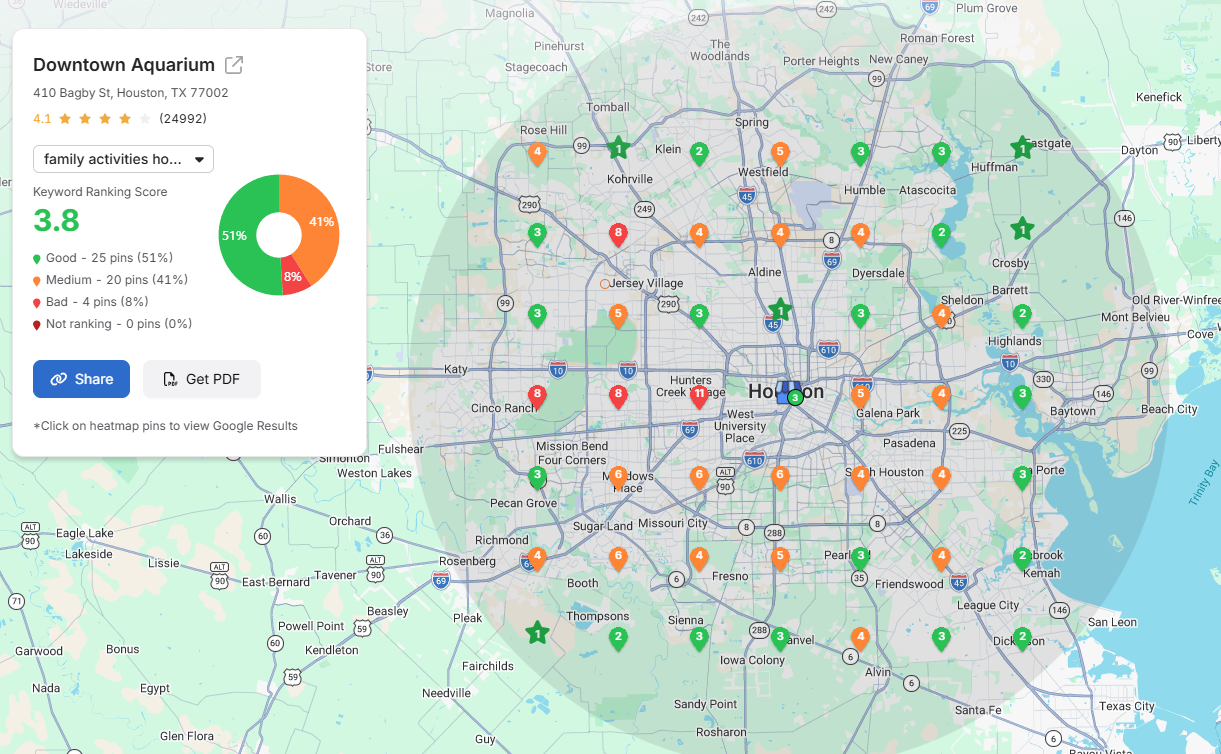Click the 'Bad - 4 pins (8%)' legend entry
The height and width of the screenshot is (754, 1221).
(91, 302)
